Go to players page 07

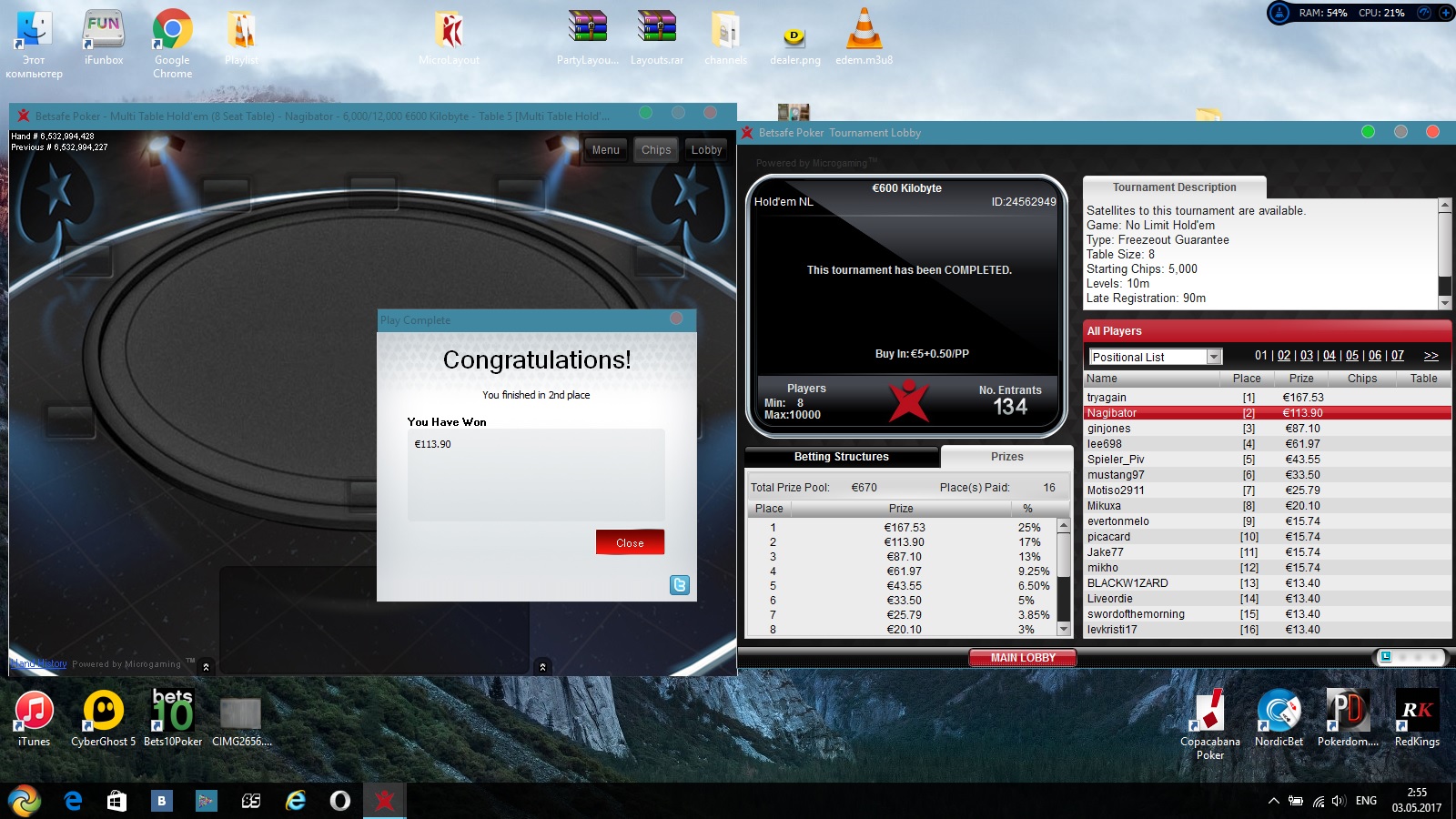click(1398, 356)
